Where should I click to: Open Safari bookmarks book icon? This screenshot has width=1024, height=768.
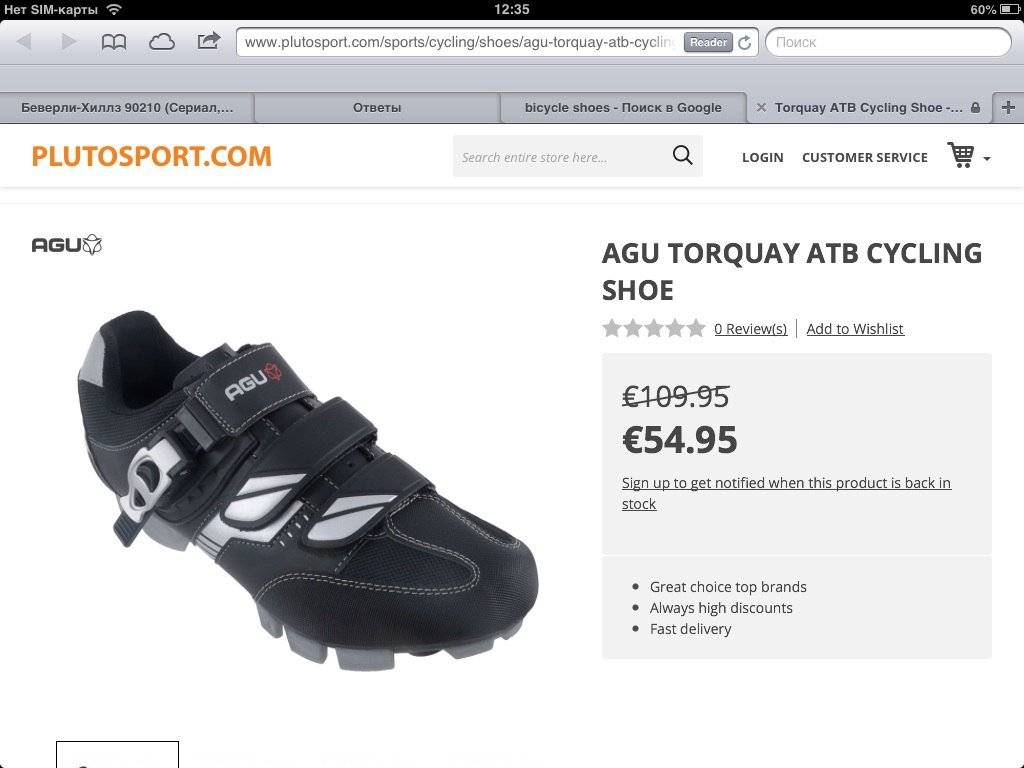click(x=114, y=42)
